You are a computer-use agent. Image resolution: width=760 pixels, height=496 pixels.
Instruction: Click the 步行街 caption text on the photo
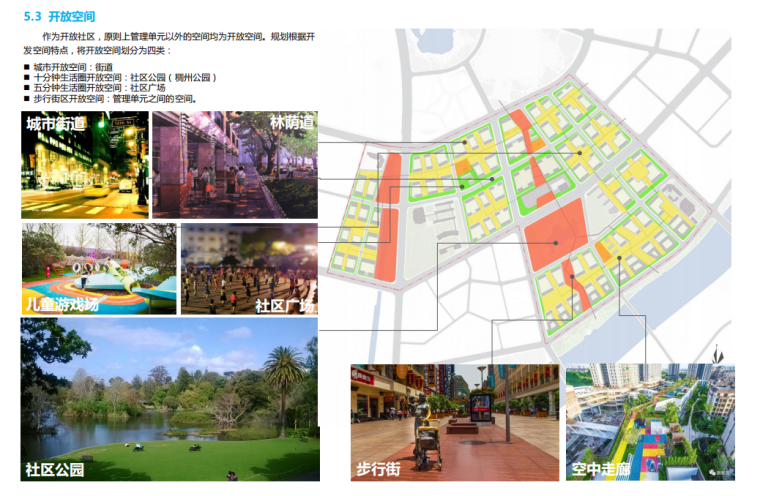379,469
